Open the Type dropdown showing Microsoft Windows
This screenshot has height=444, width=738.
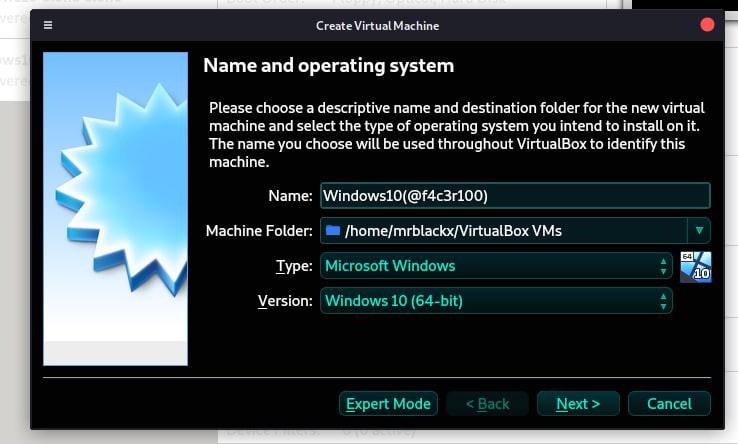[x=496, y=266]
